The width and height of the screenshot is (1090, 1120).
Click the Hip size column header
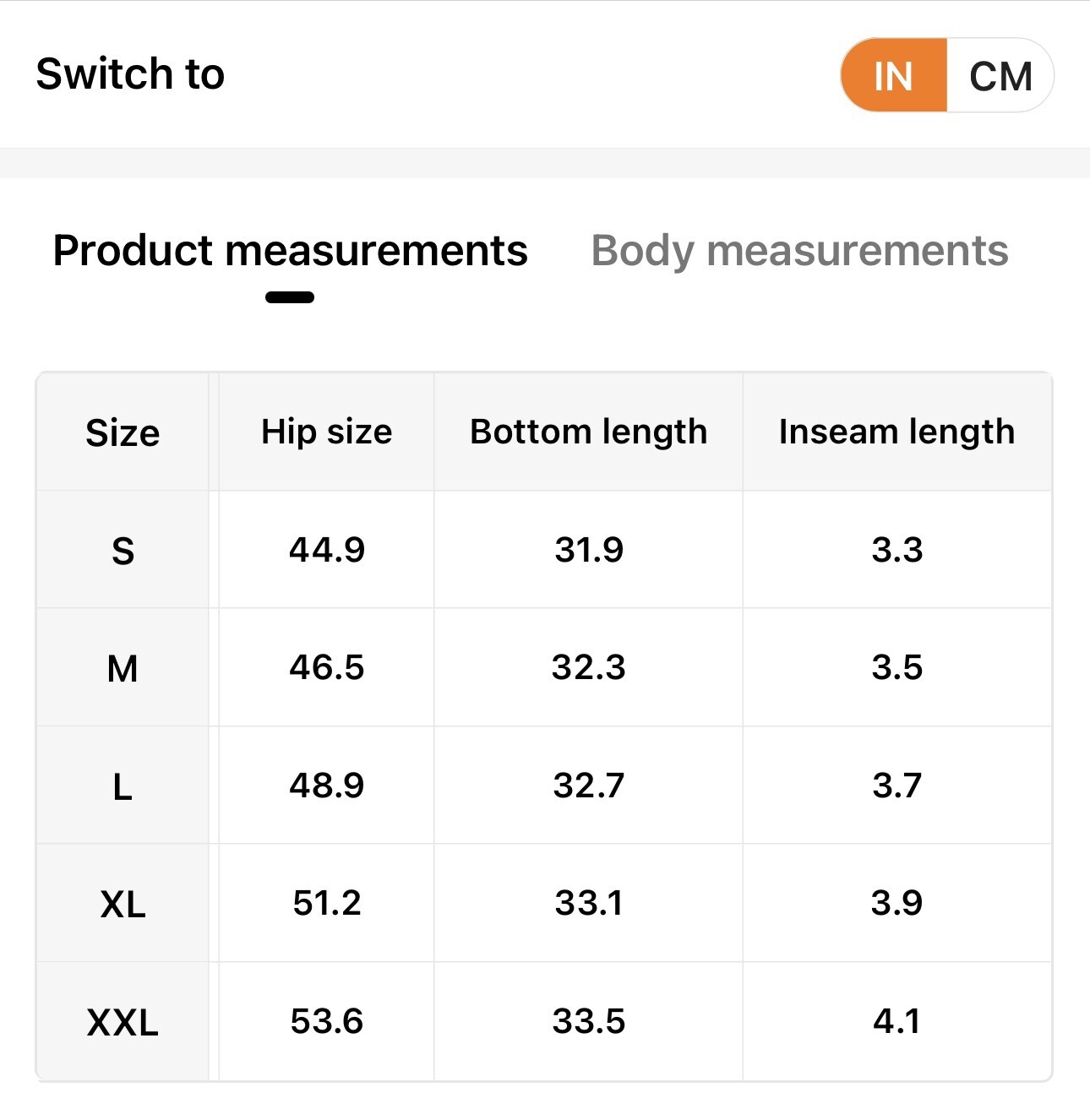click(x=326, y=432)
